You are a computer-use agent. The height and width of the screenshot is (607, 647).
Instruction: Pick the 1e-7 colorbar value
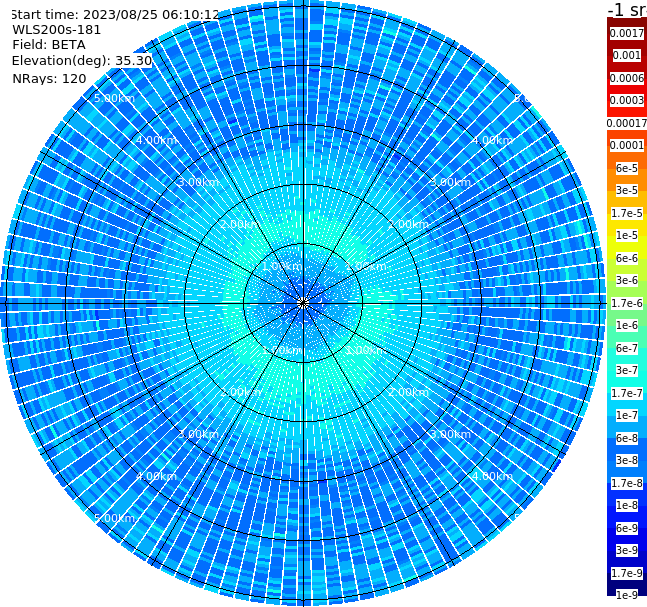pos(627,415)
